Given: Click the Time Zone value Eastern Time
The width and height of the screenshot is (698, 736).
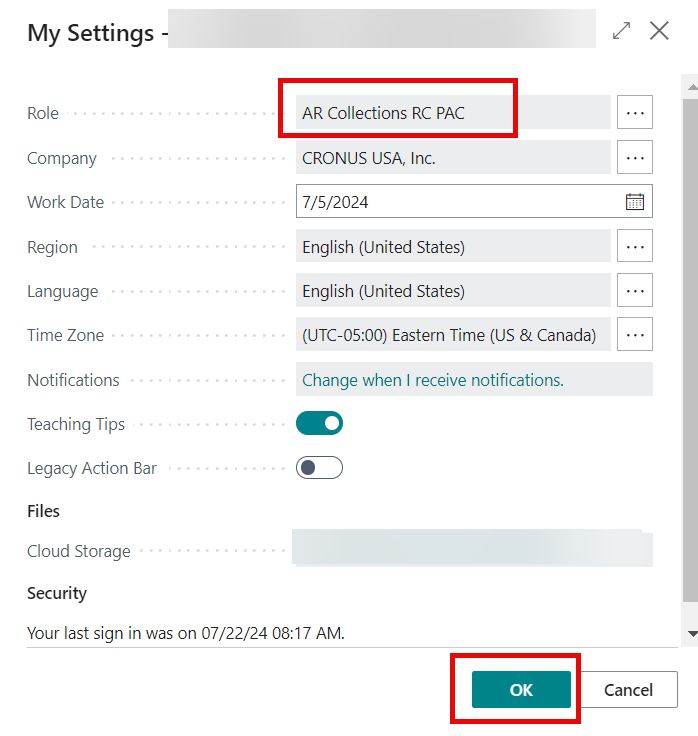Looking at the screenshot, I should pos(453,335).
